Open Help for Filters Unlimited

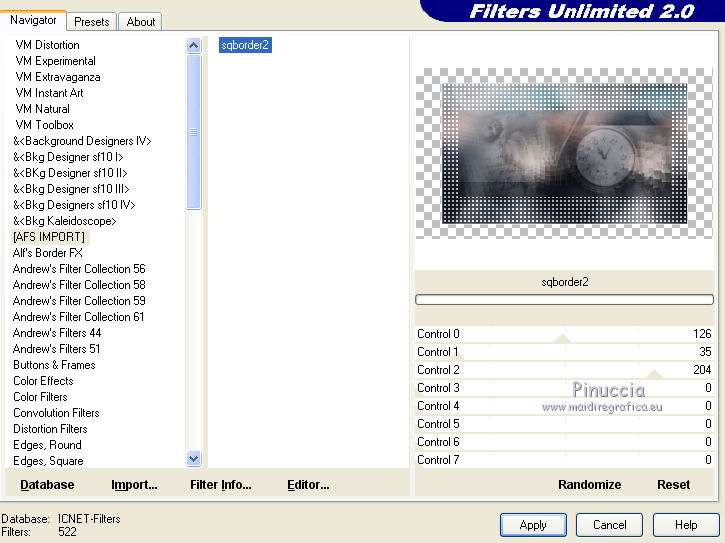(686, 525)
